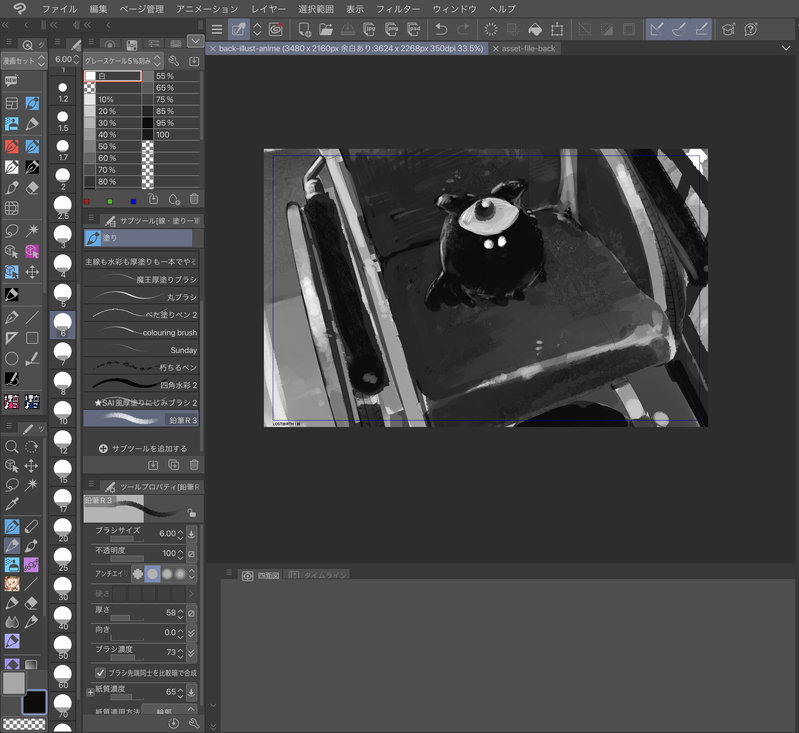Open the 紙質適用方法 dropdown

tap(169, 710)
